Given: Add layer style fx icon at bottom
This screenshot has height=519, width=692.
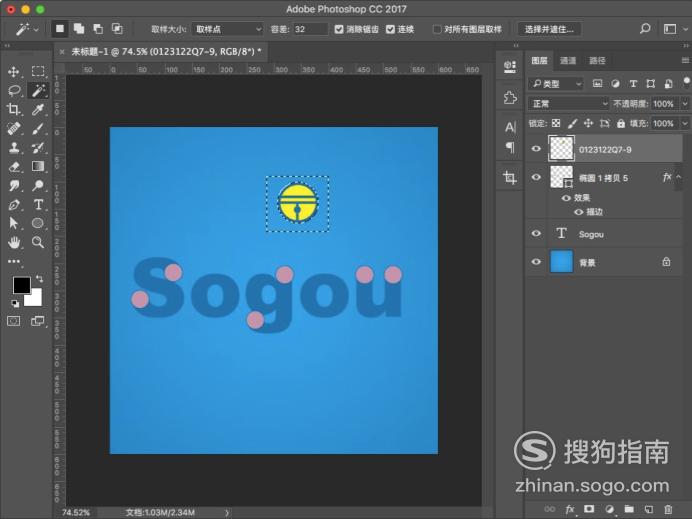Looking at the screenshot, I should (570, 509).
